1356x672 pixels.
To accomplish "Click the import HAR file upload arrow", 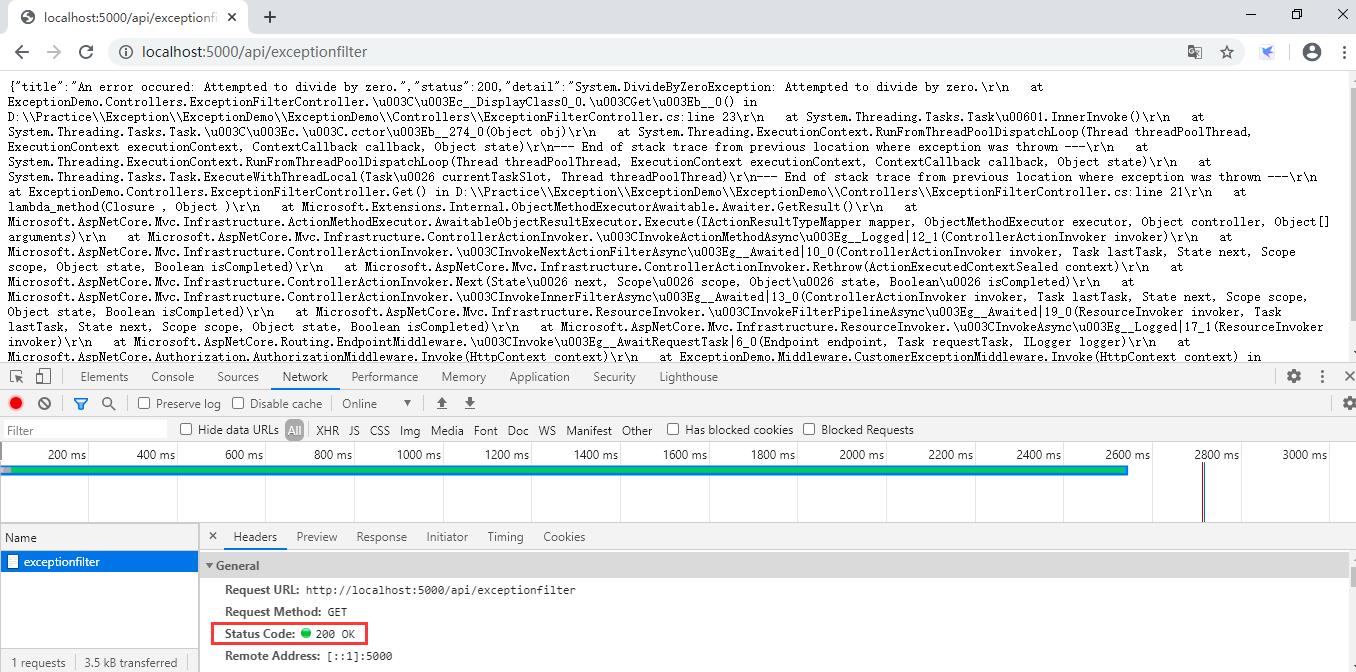I will click(x=441, y=403).
